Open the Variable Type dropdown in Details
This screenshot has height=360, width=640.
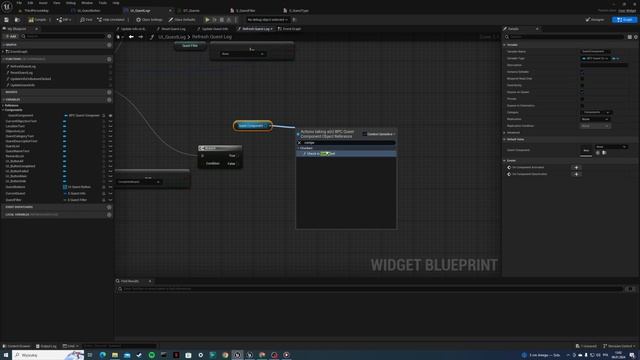[596, 58]
